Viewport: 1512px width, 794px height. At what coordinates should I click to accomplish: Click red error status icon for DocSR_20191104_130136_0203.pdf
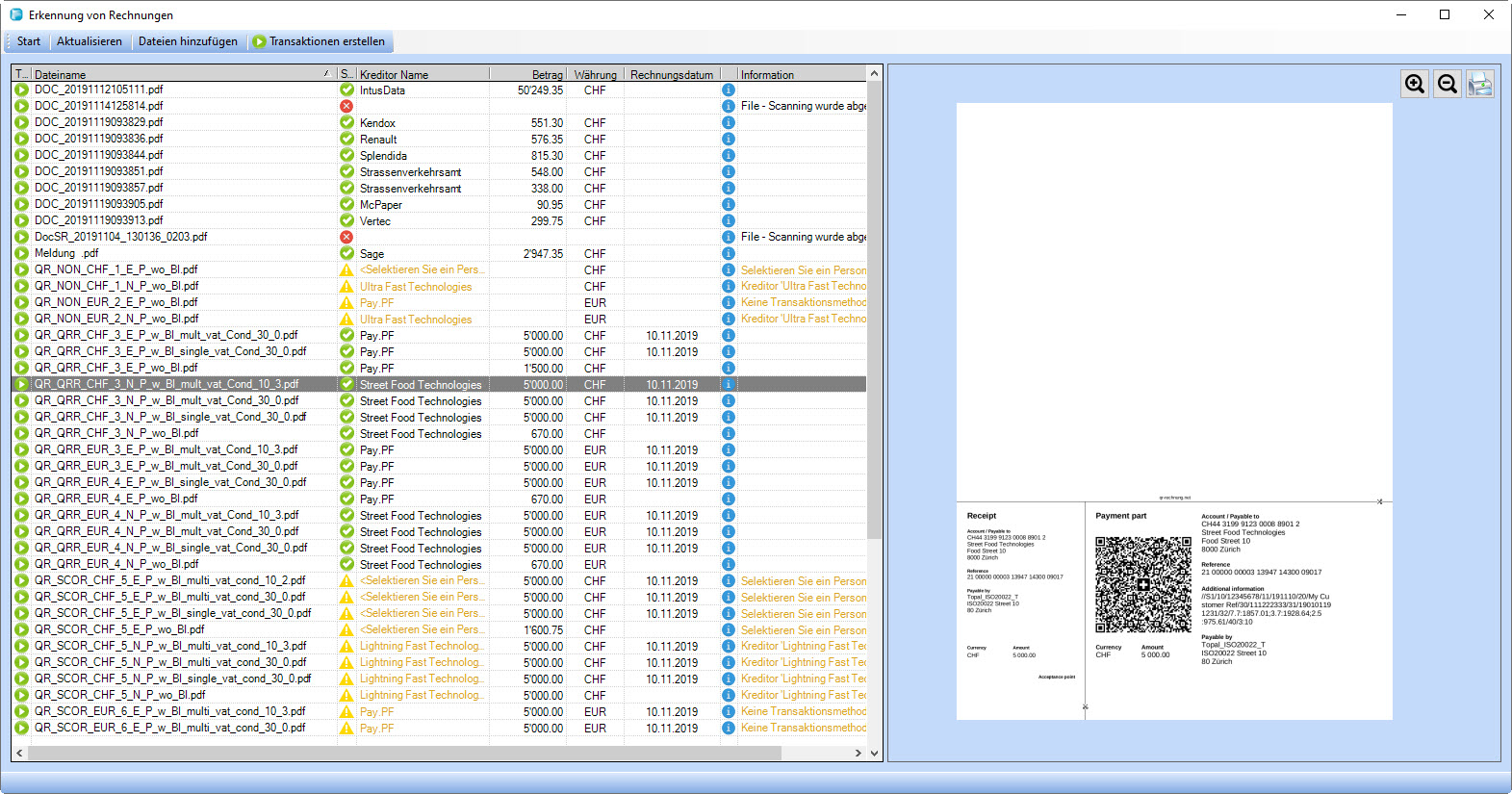pyautogui.click(x=346, y=237)
